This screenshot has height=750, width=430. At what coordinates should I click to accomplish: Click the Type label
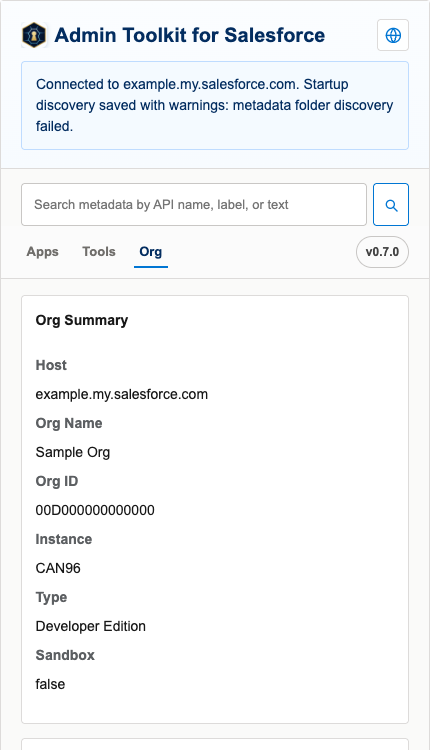(x=51, y=597)
